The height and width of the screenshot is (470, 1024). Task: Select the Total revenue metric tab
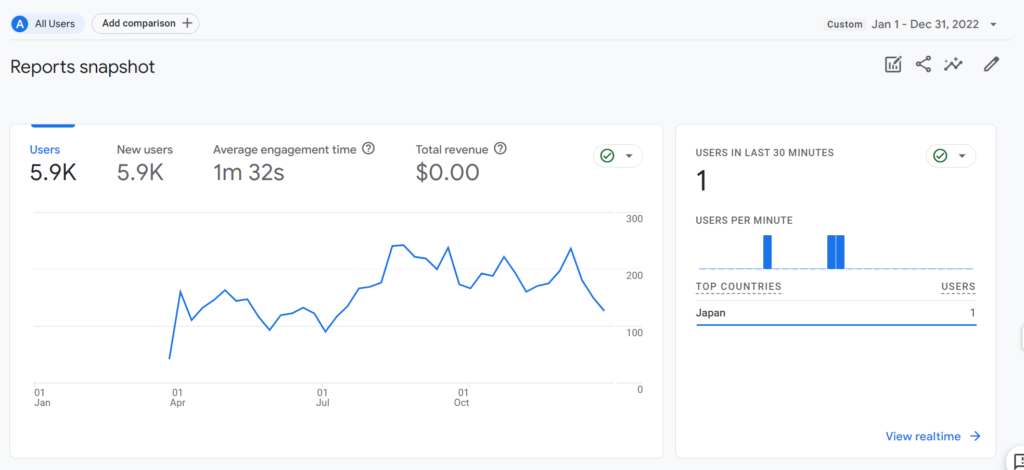(461, 163)
